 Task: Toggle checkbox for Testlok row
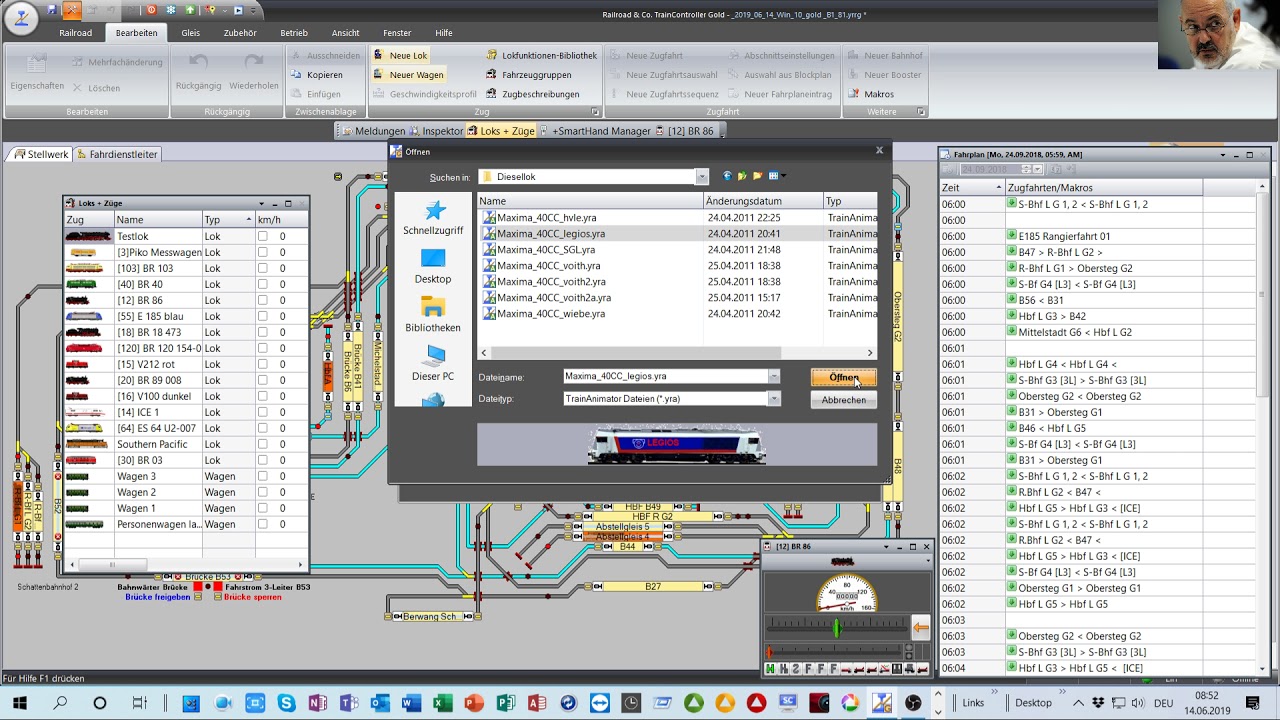tap(262, 237)
